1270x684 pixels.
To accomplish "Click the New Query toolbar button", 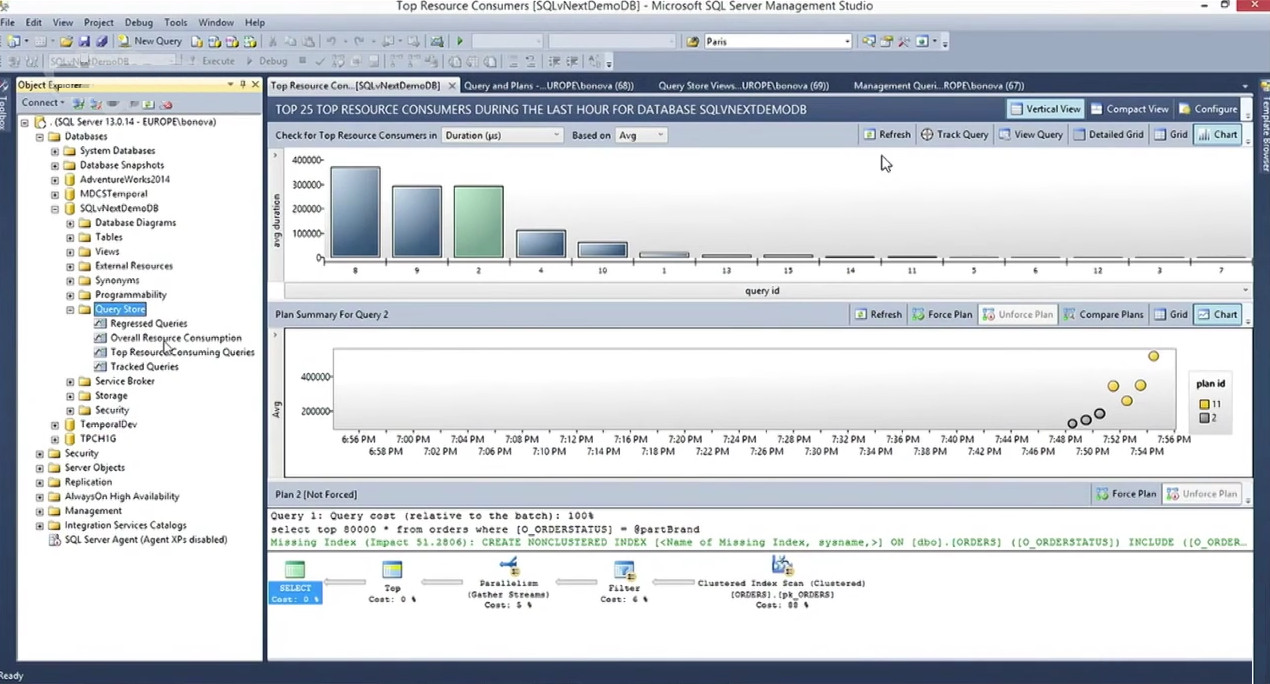I will [x=150, y=41].
